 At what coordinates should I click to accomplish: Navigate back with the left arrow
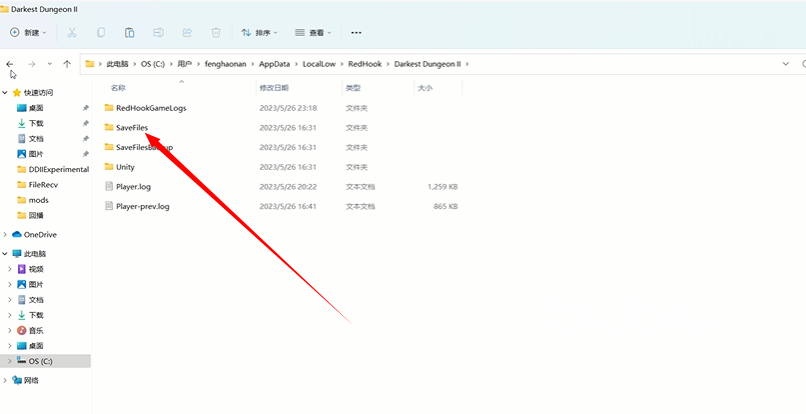tap(10, 64)
